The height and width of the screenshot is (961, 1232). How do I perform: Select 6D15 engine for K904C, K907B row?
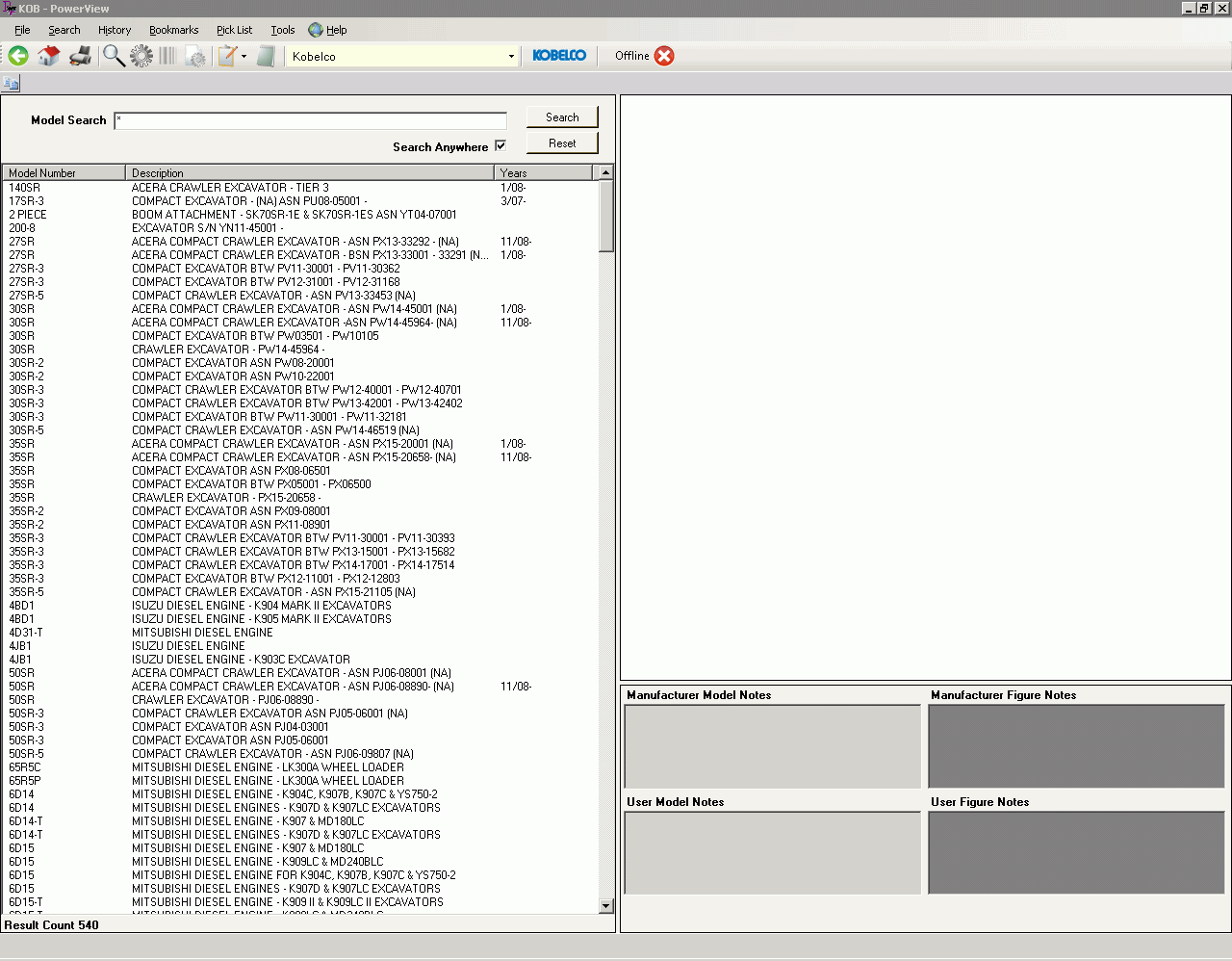coord(300,875)
